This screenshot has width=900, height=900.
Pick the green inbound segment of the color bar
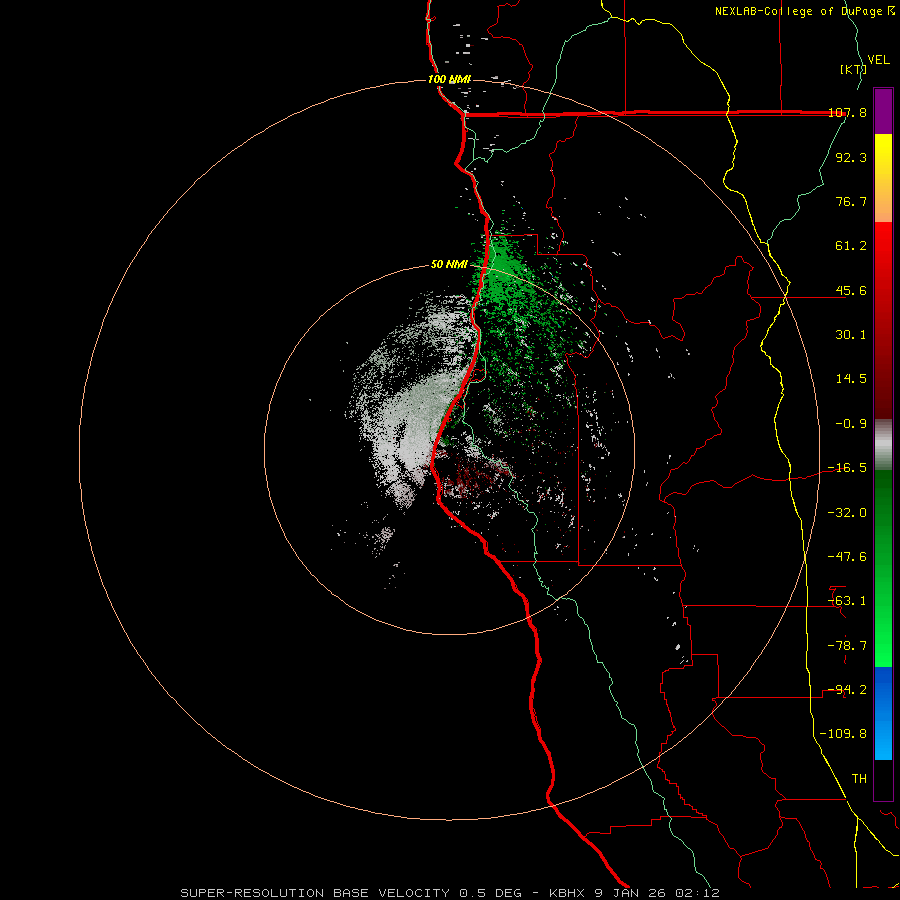click(883, 568)
